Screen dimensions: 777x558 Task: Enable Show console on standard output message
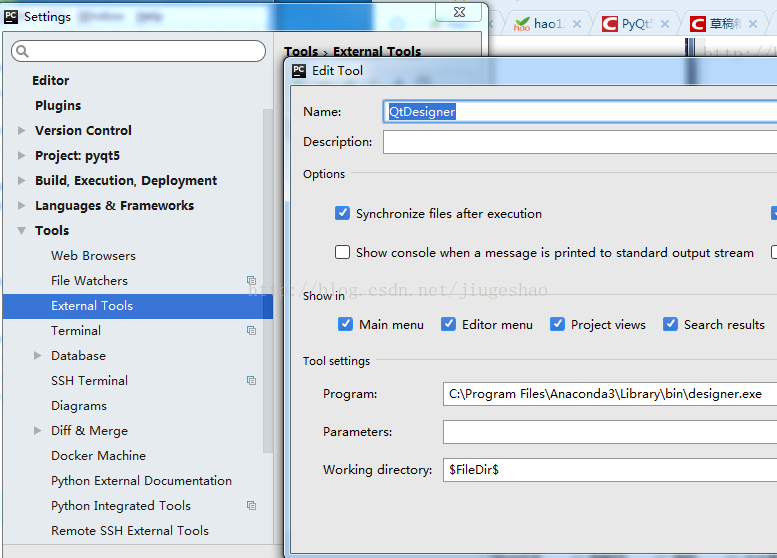(342, 252)
